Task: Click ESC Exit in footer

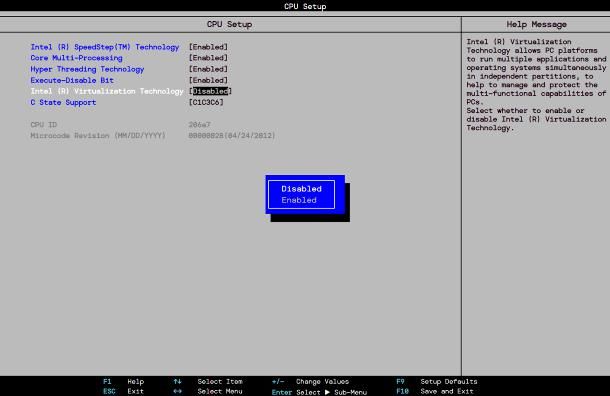Action: (x=124, y=391)
